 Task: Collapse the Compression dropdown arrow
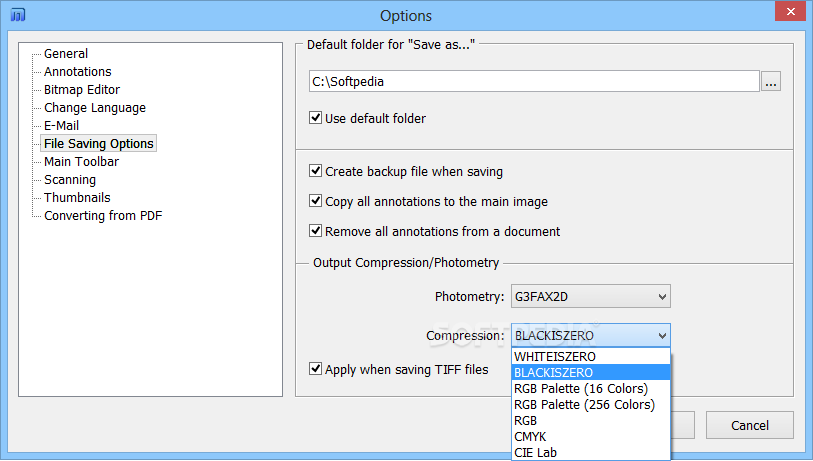[x=662, y=336]
